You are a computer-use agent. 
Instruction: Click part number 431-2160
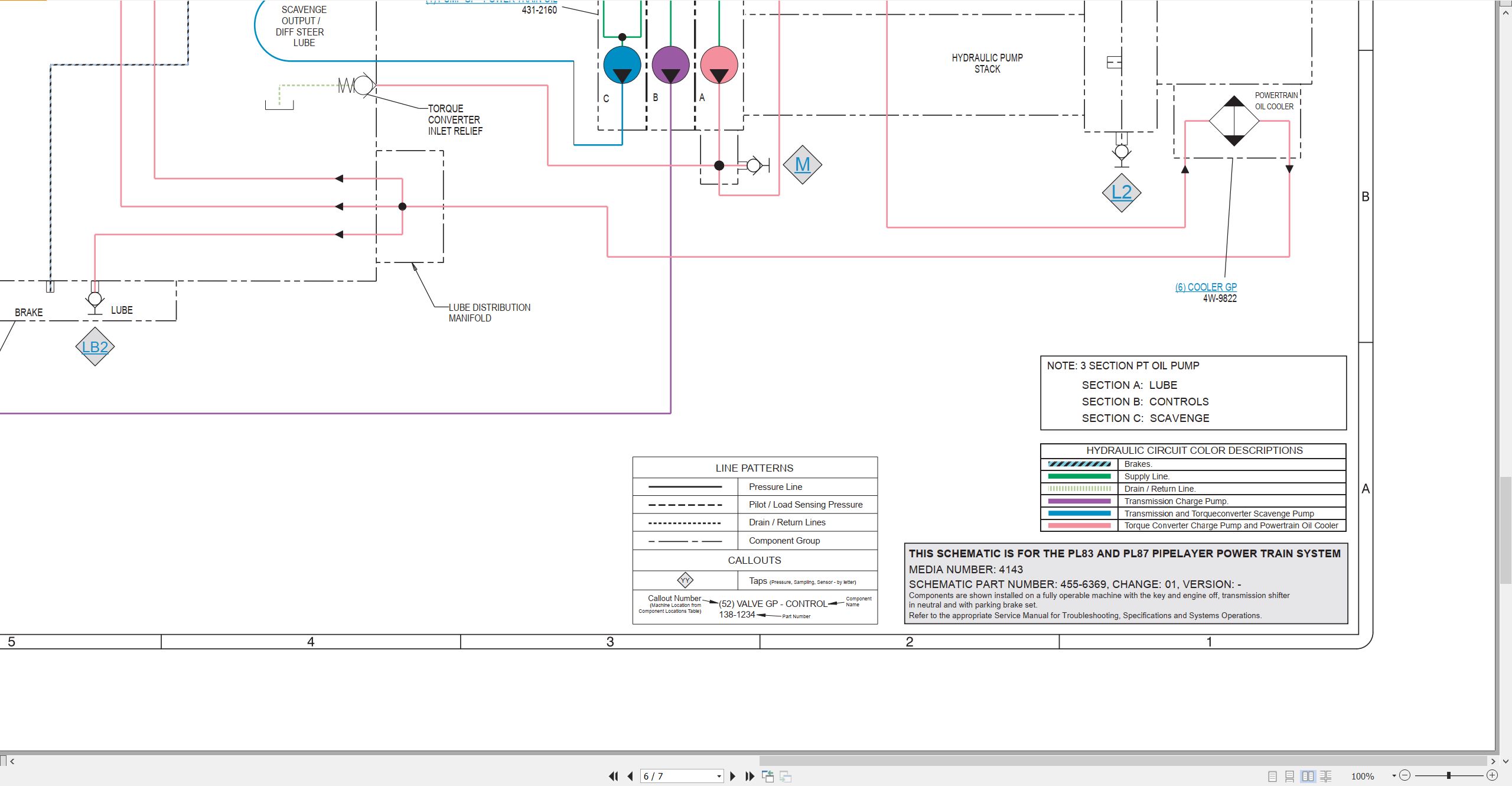click(x=539, y=10)
